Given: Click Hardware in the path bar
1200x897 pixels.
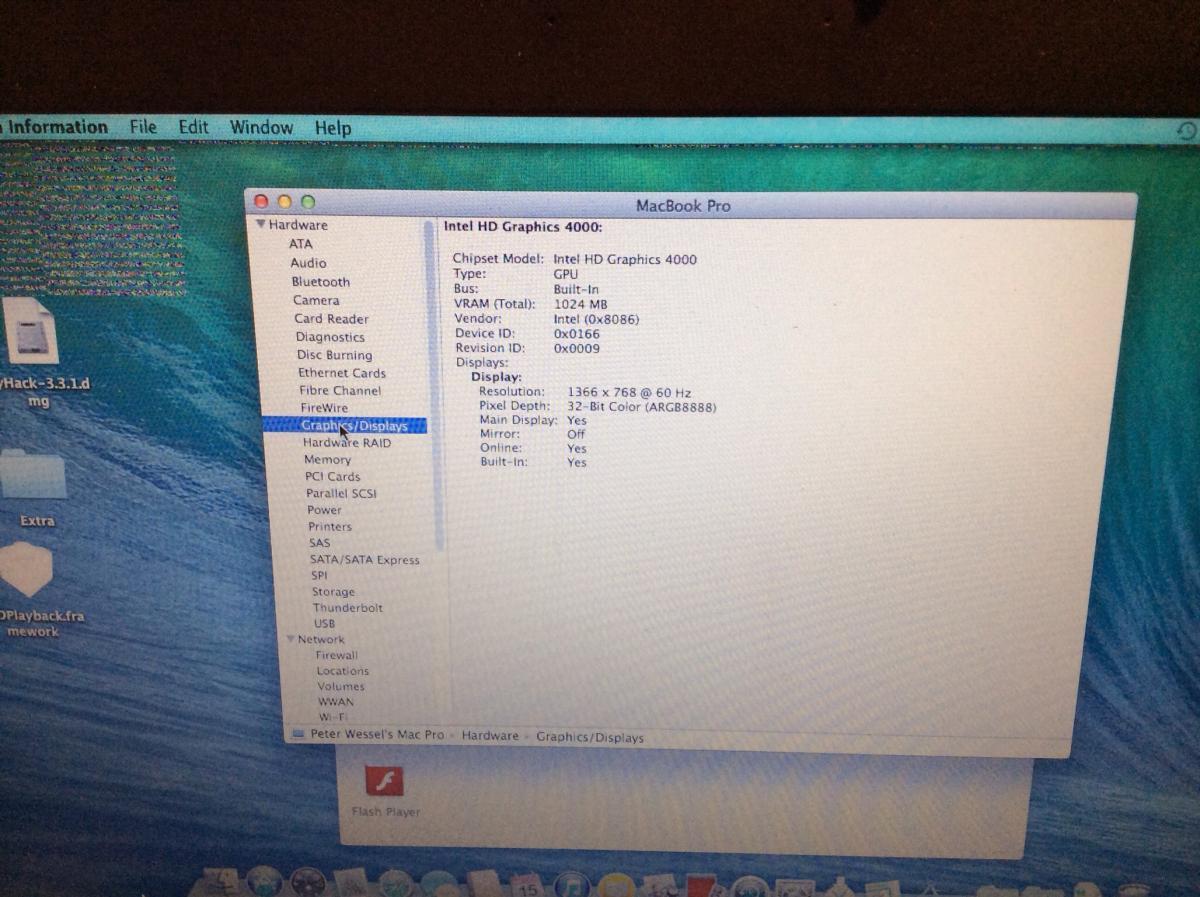Looking at the screenshot, I should (490, 736).
